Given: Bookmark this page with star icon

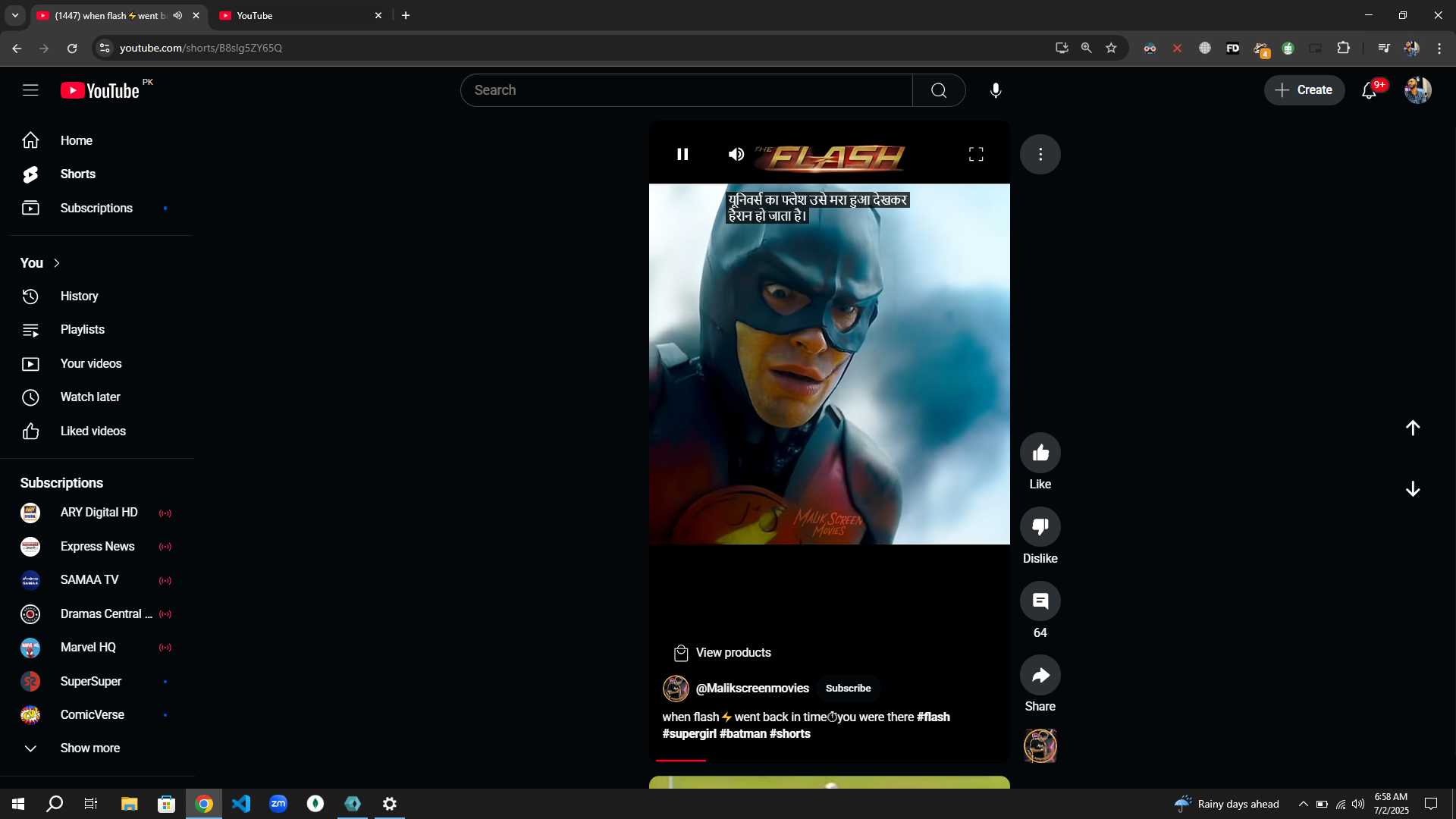Looking at the screenshot, I should coord(1111,48).
